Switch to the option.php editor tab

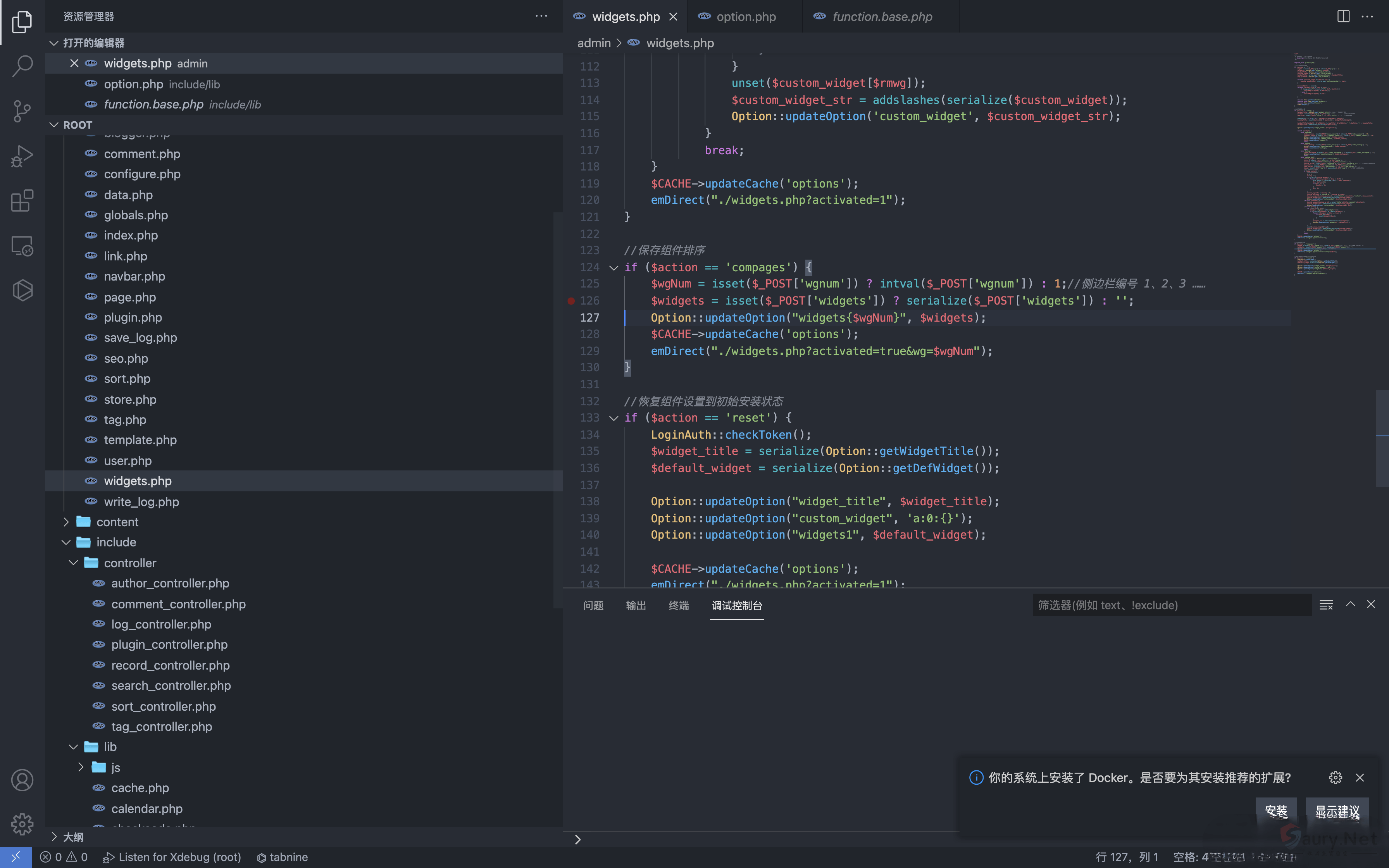coord(746,17)
